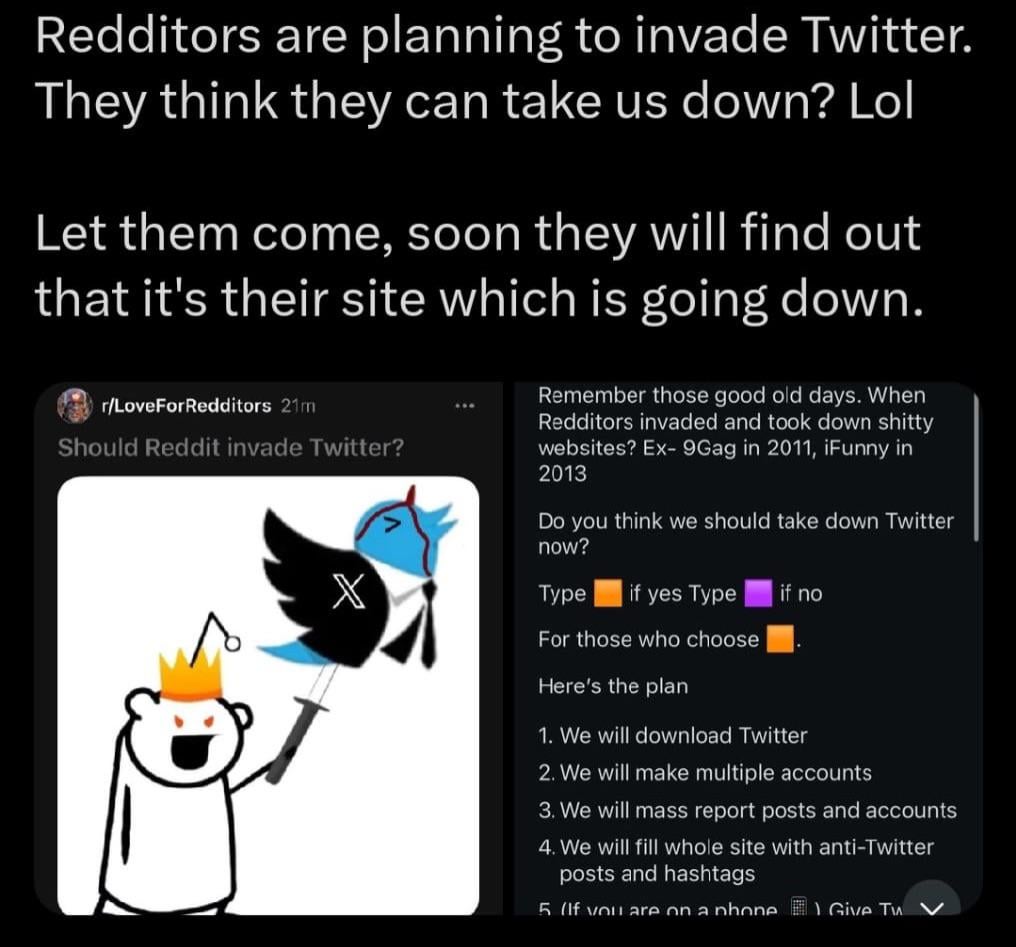1016x947 pixels.
Task: Click the phone emoji in step 5
Action: pyautogui.click(x=798, y=906)
